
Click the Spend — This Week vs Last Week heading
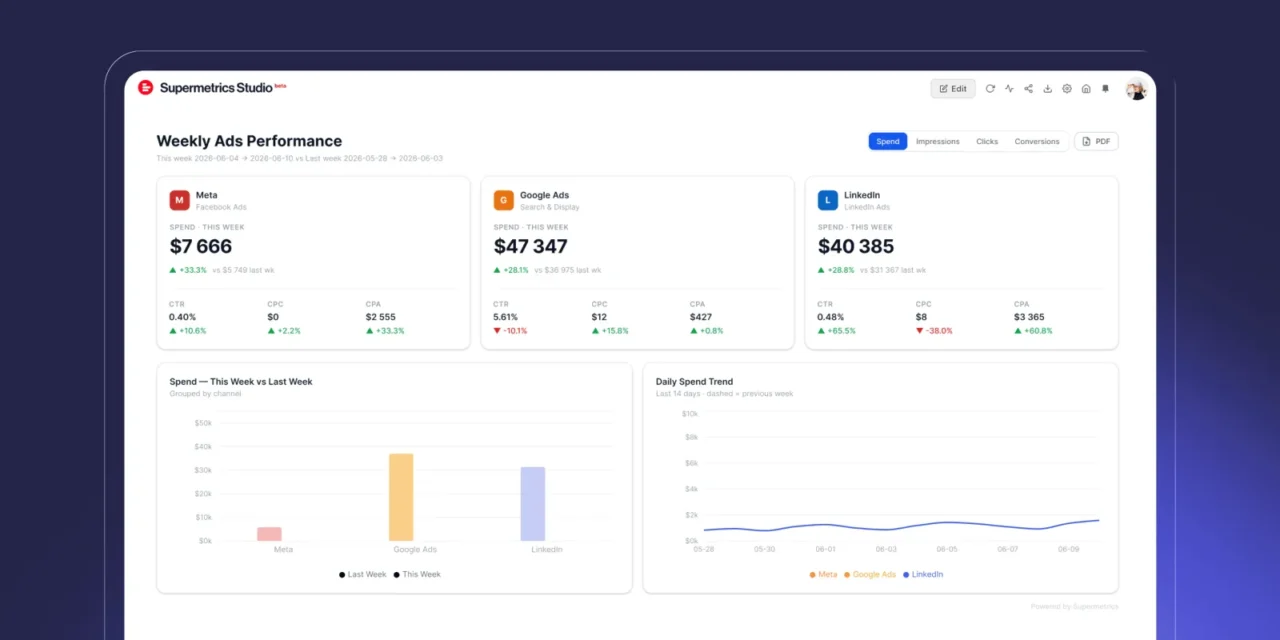click(241, 381)
